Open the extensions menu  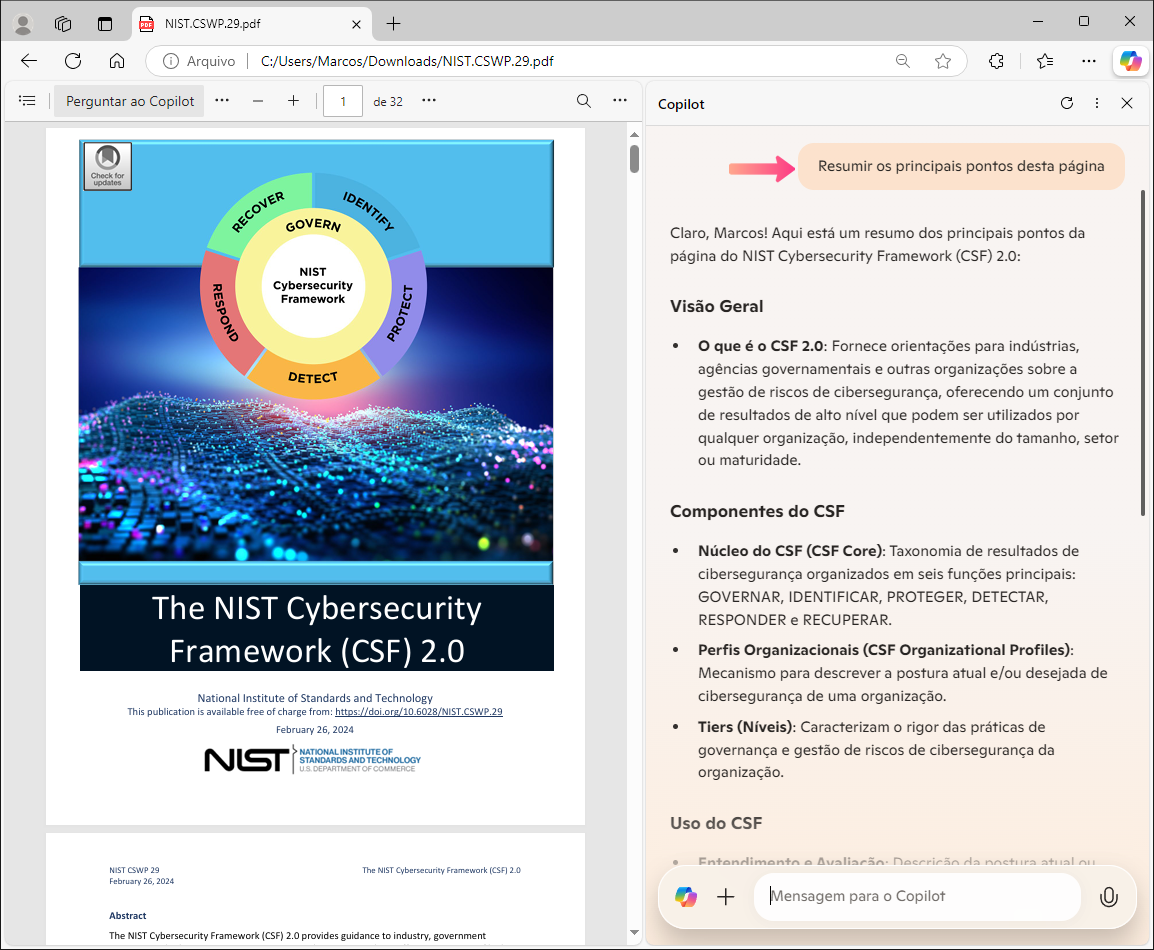pyautogui.click(x=997, y=61)
